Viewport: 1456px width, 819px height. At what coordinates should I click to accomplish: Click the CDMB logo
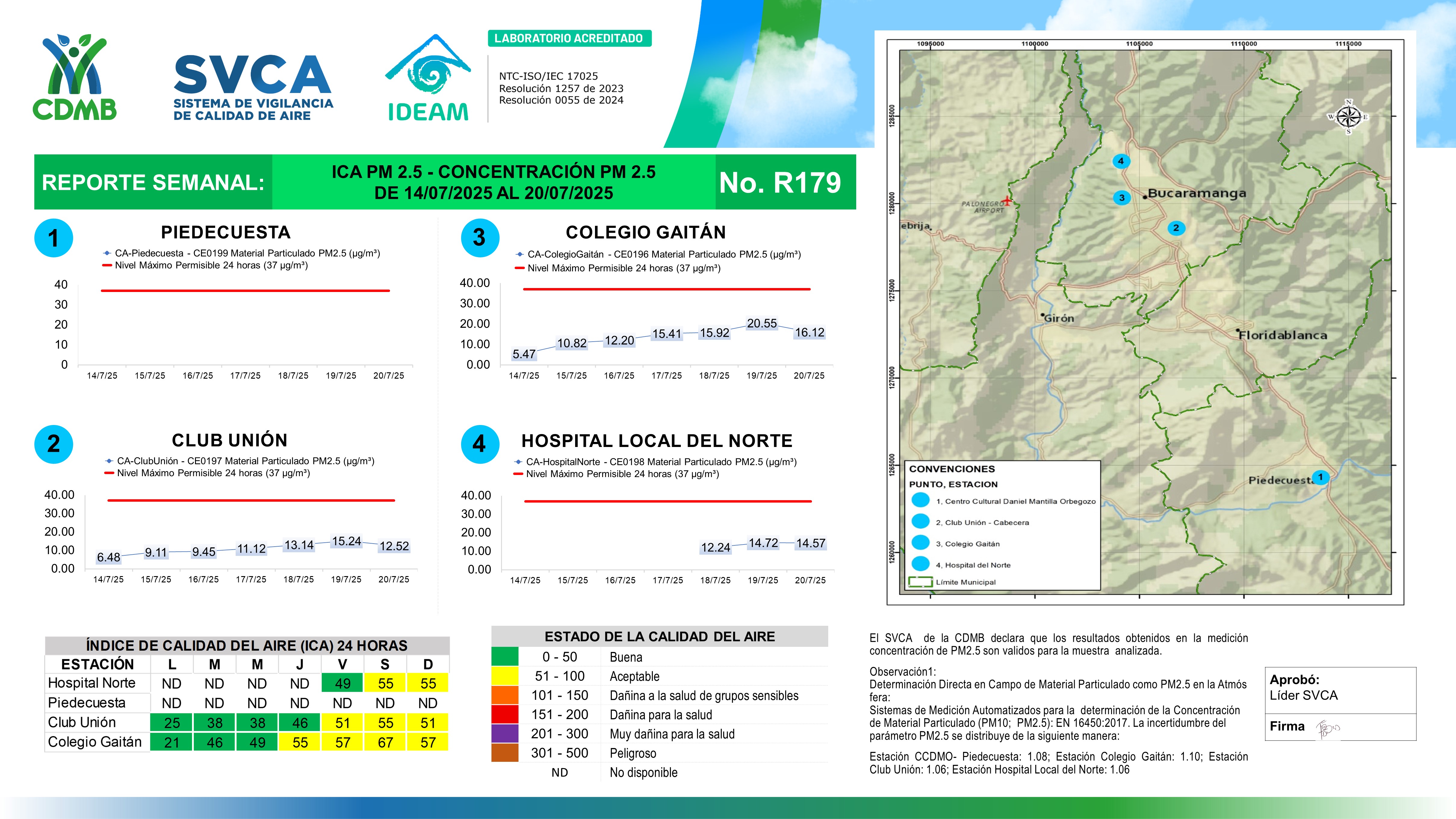click(x=75, y=77)
